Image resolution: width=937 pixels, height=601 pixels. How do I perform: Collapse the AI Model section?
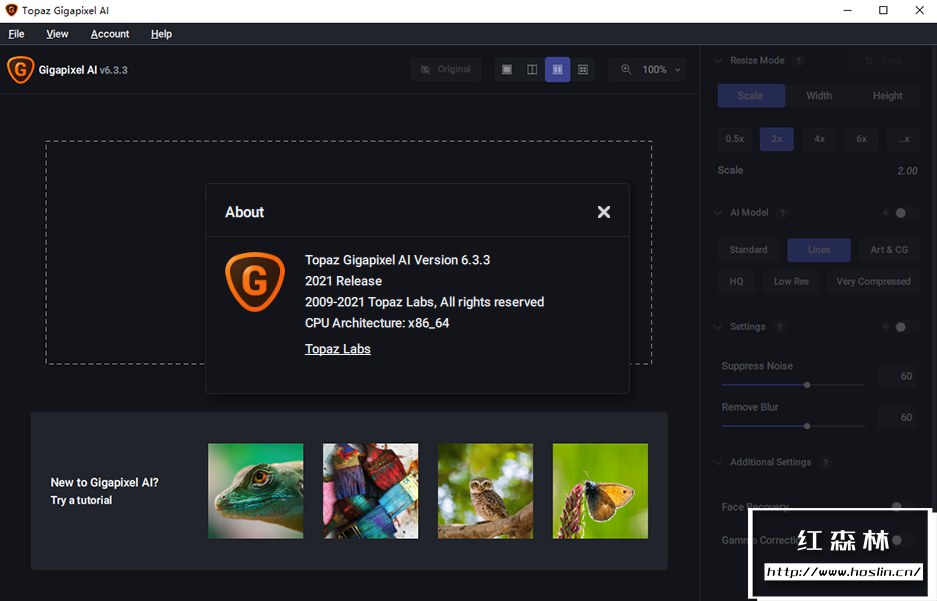718,213
